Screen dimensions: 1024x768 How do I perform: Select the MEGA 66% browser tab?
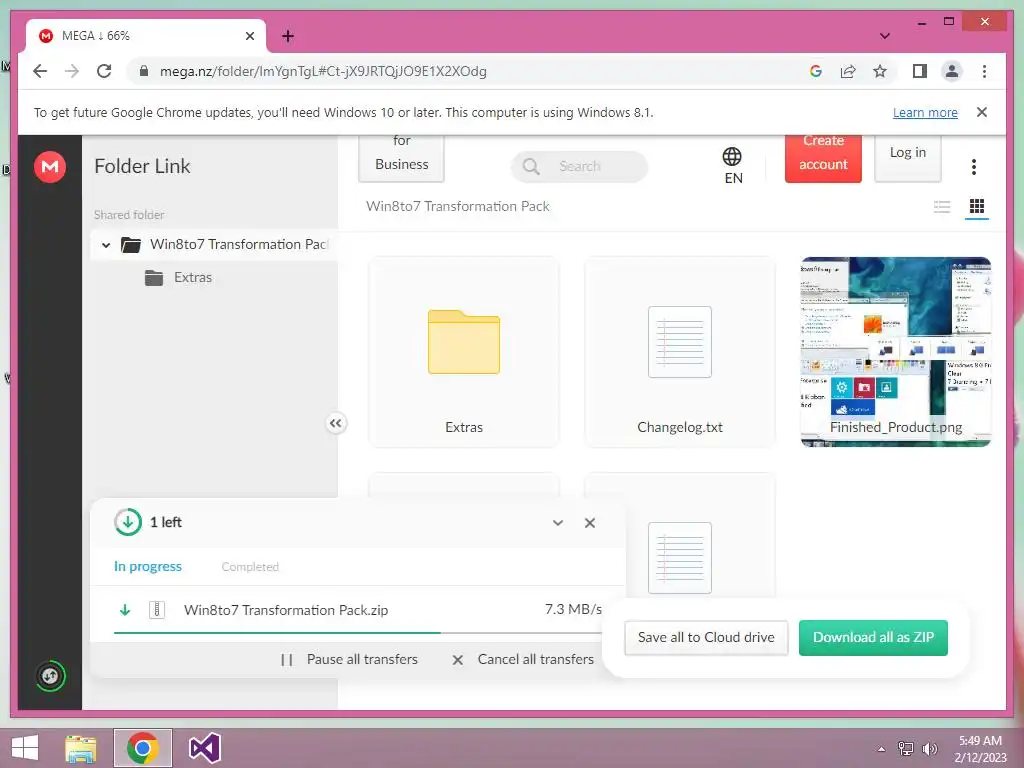pos(145,36)
